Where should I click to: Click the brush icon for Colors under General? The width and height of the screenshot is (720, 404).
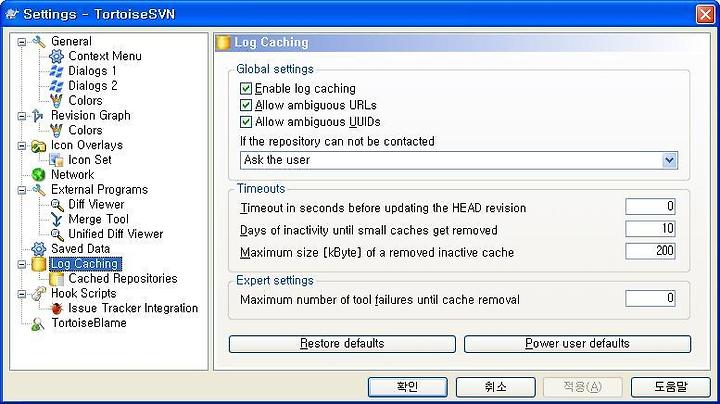pos(56,101)
